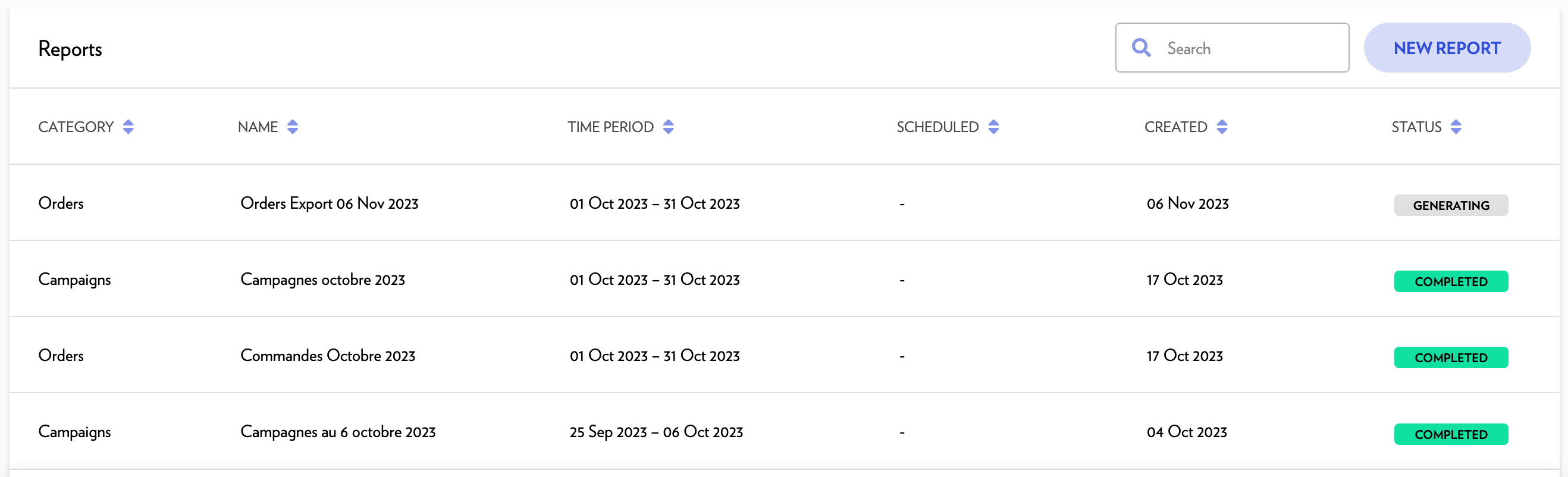Open Orders Export 06 Nov 2023 report
Image resolution: width=1568 pixels, height=477 pixels.
coord(330,203)
